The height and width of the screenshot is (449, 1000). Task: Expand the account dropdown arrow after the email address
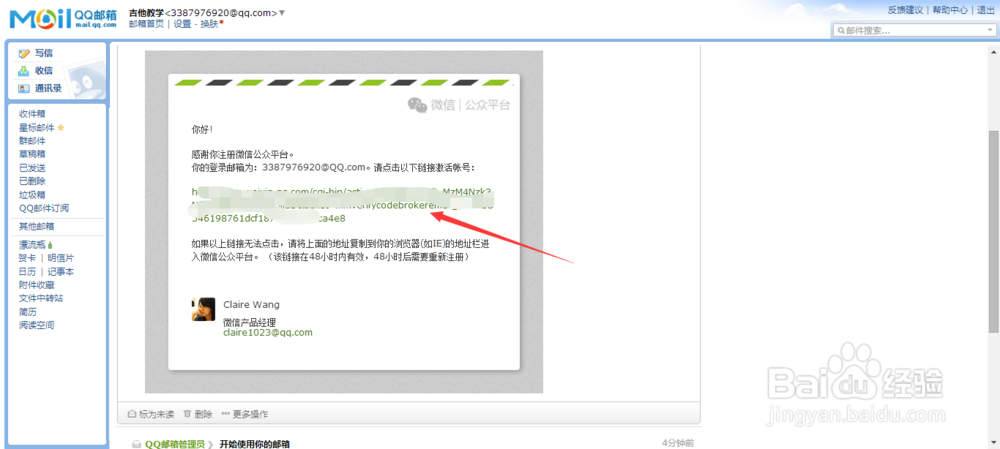pyautogui.click(x=283, y=13)
